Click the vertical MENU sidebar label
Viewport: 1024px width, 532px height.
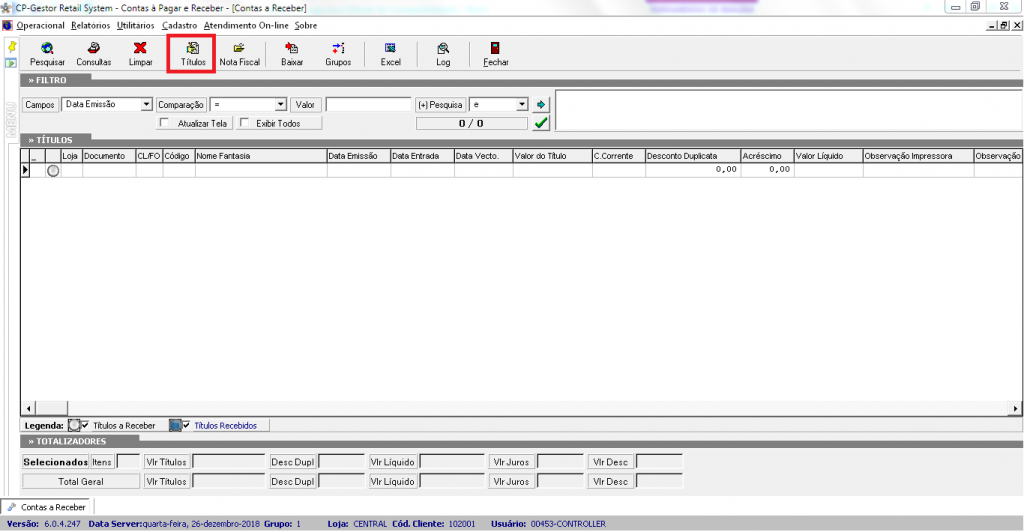11,120
